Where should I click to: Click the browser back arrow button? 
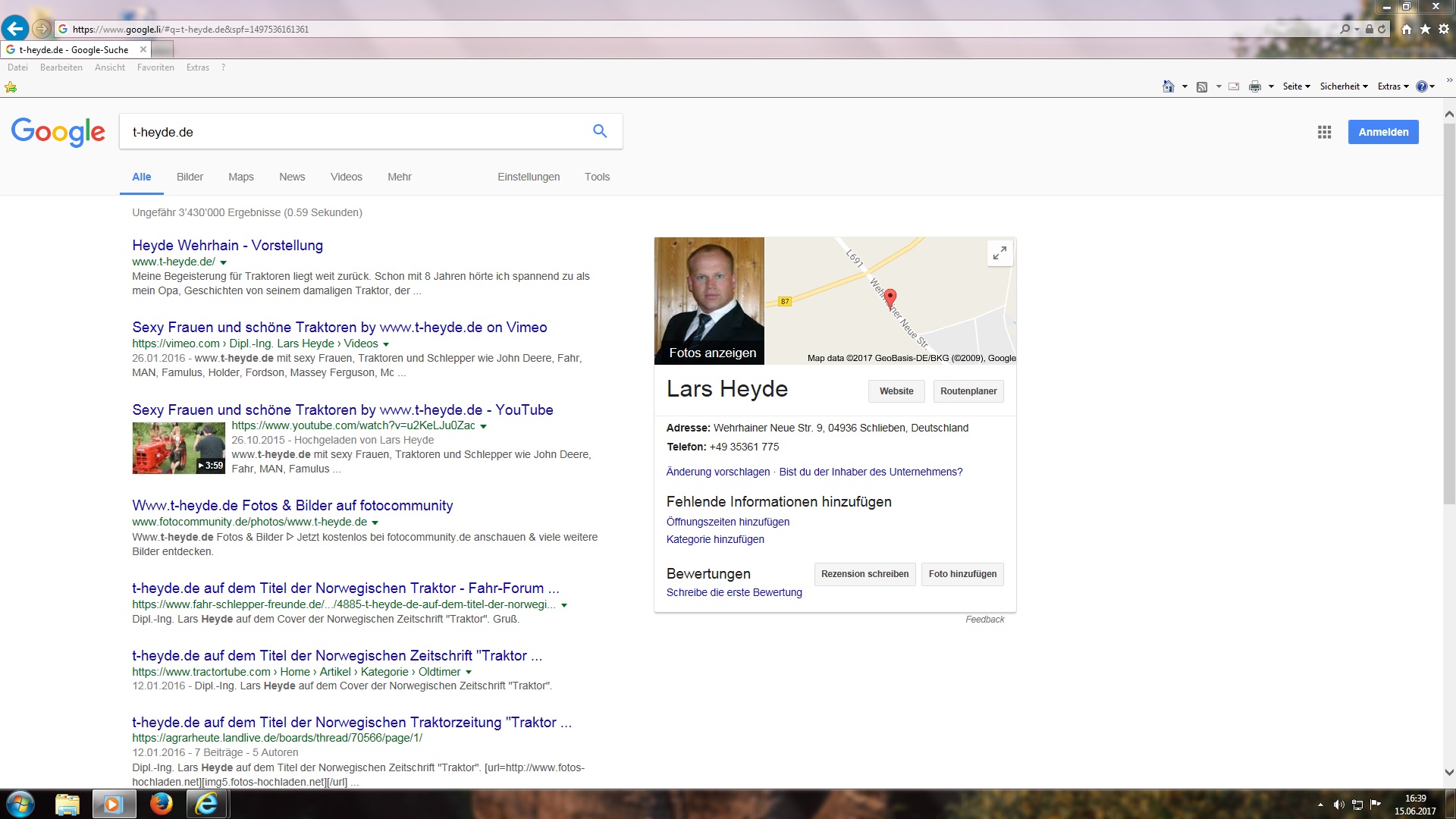tap(15, 29)
